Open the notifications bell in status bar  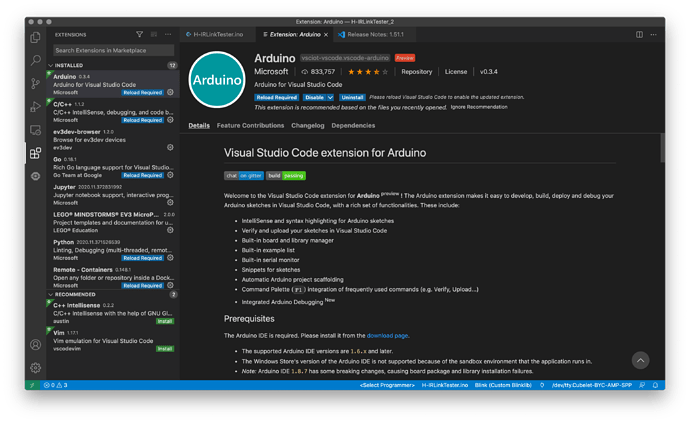tap(655, 385)
